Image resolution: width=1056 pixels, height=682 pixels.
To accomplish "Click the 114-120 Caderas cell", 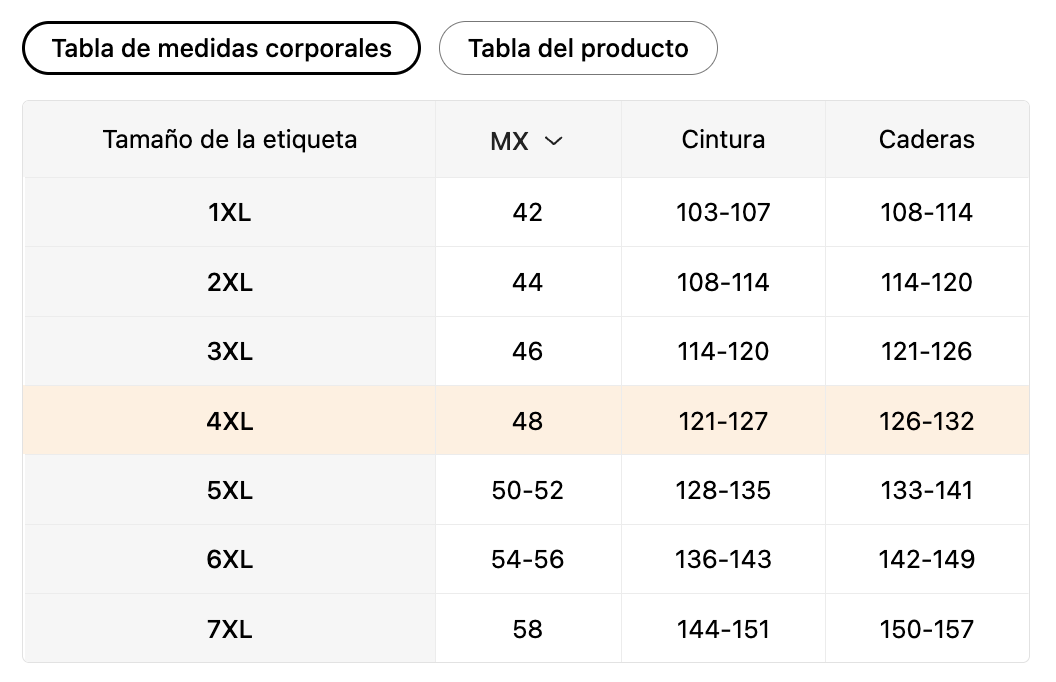I will (926, 282).
